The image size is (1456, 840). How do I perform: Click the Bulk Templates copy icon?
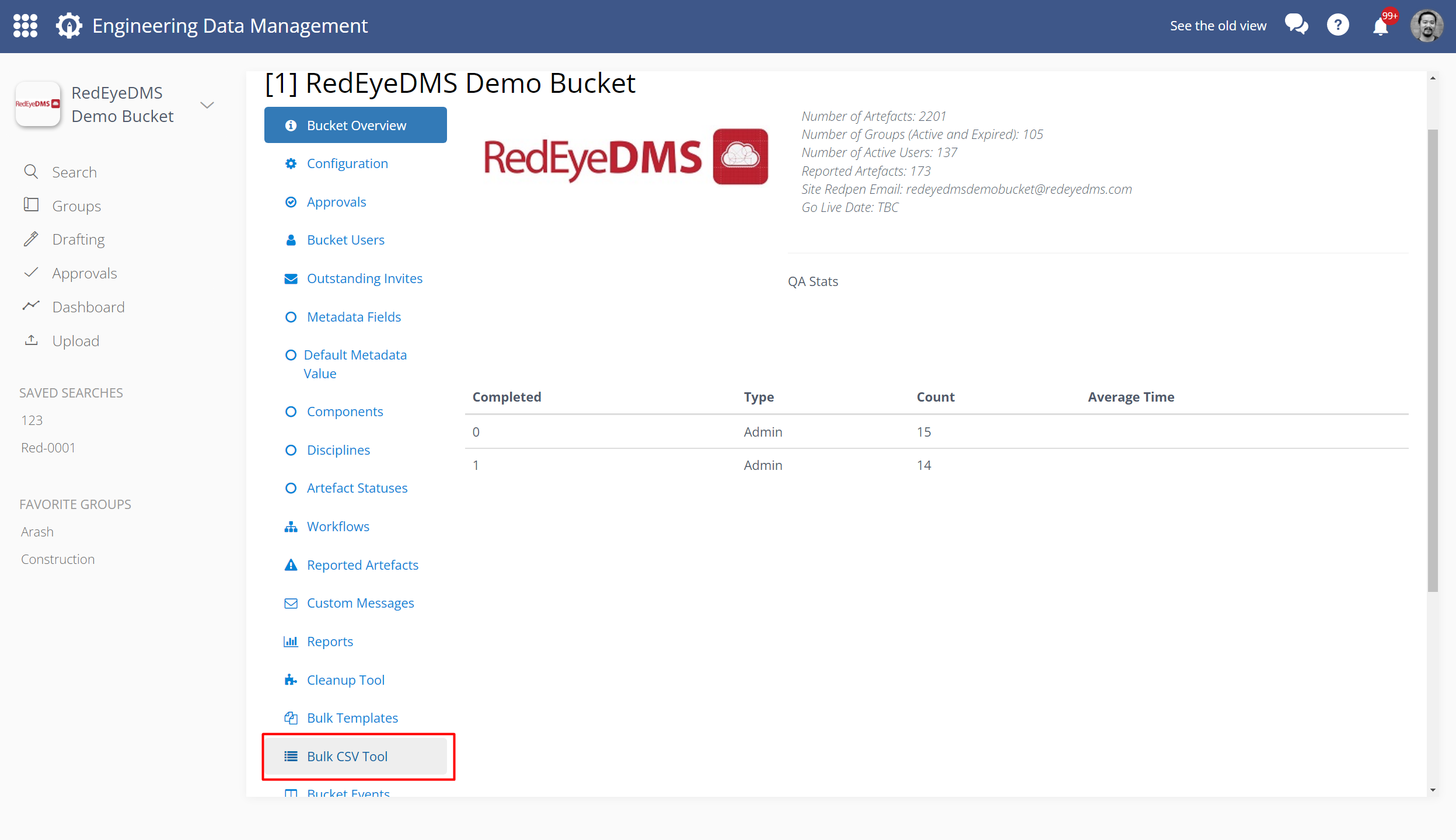291,717
